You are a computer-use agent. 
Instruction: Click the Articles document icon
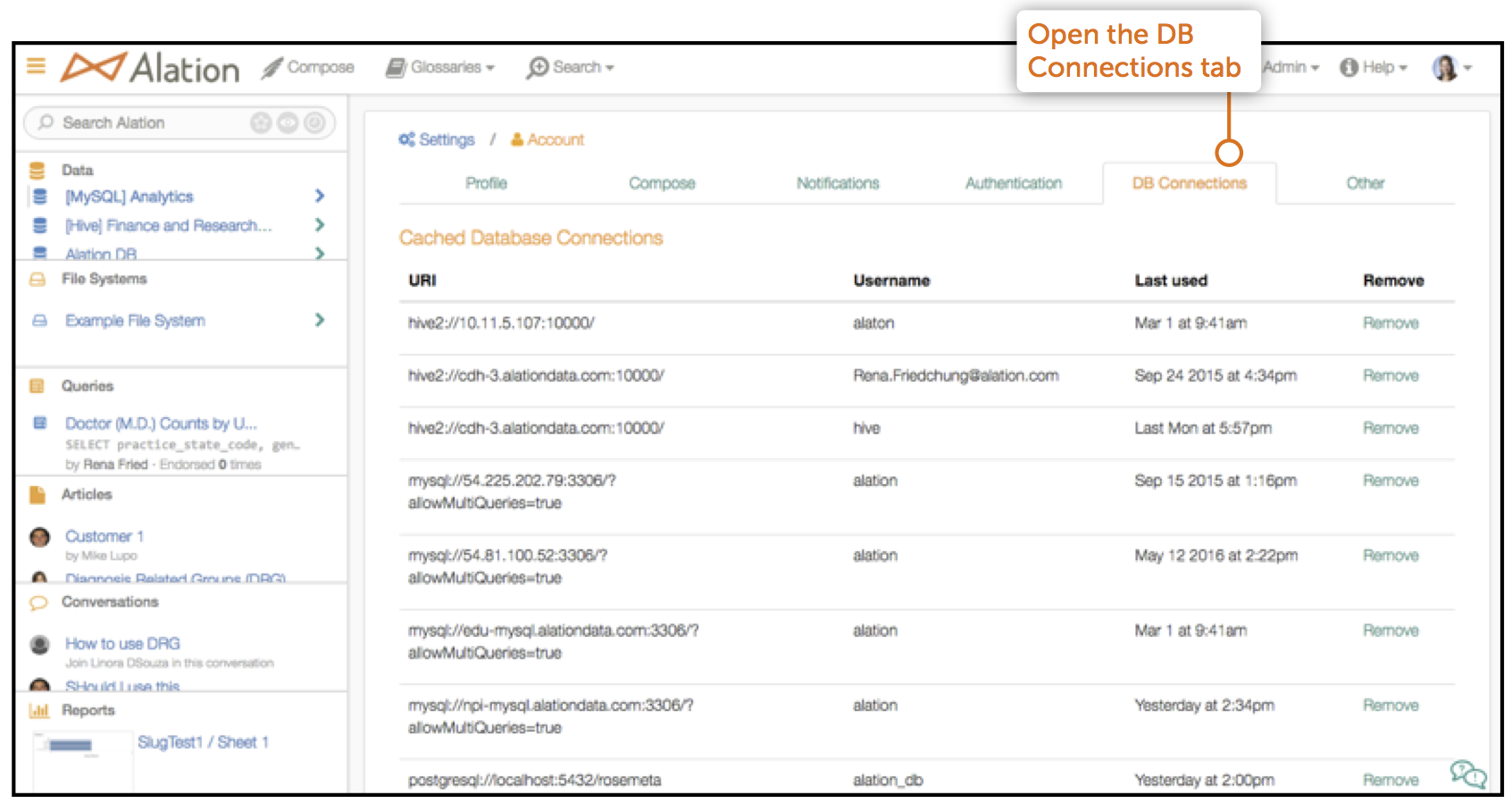[x=38, y=495]
